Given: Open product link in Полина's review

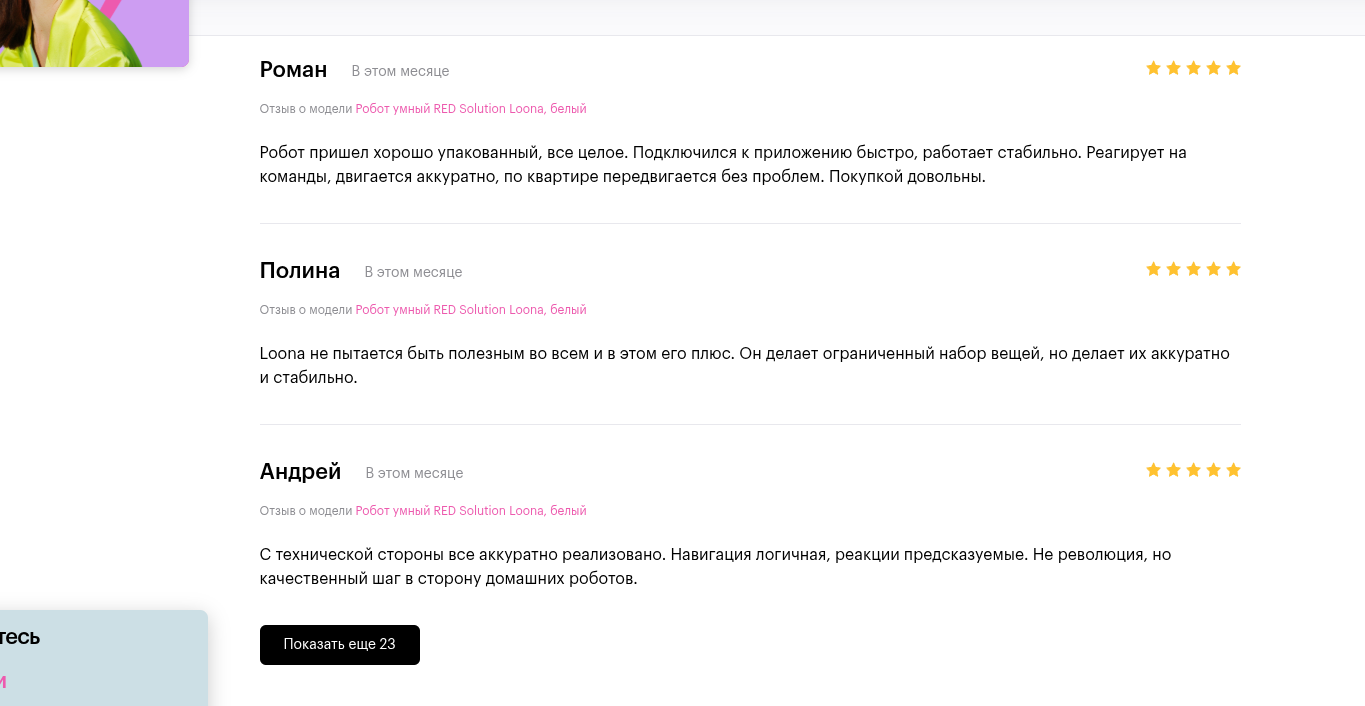Looking at the screenshot, I should pos(471,310).
